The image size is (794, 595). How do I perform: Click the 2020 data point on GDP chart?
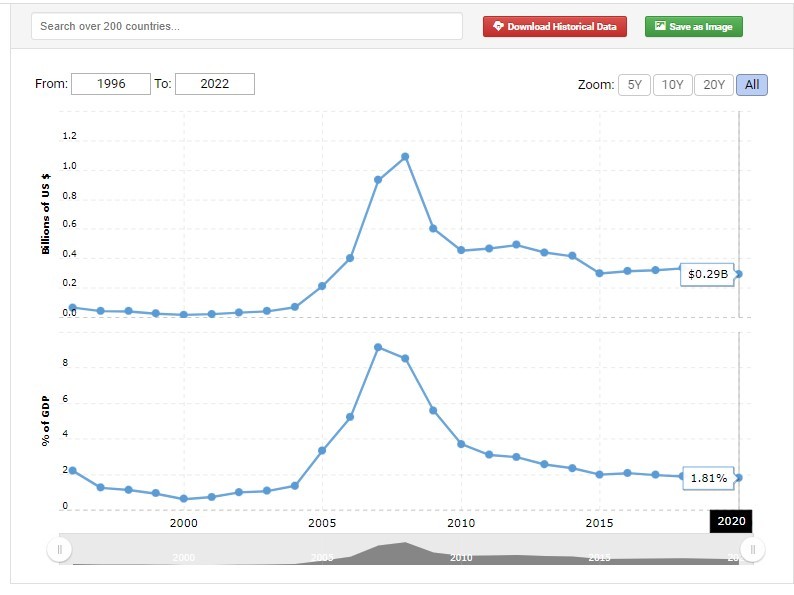[x=739, y=478]
